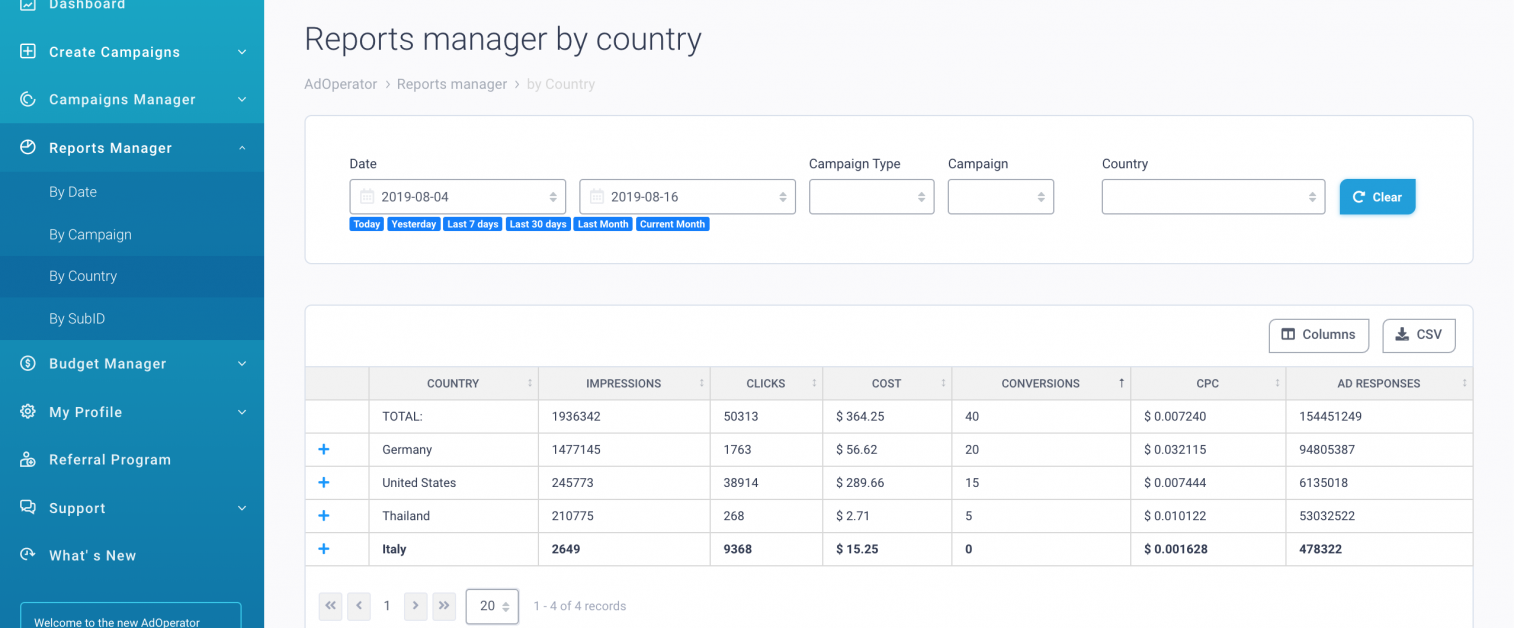Sort table by Country column sort arrows
The height and width of the screenshot is (628, 1514).
[x=530, y=384]
